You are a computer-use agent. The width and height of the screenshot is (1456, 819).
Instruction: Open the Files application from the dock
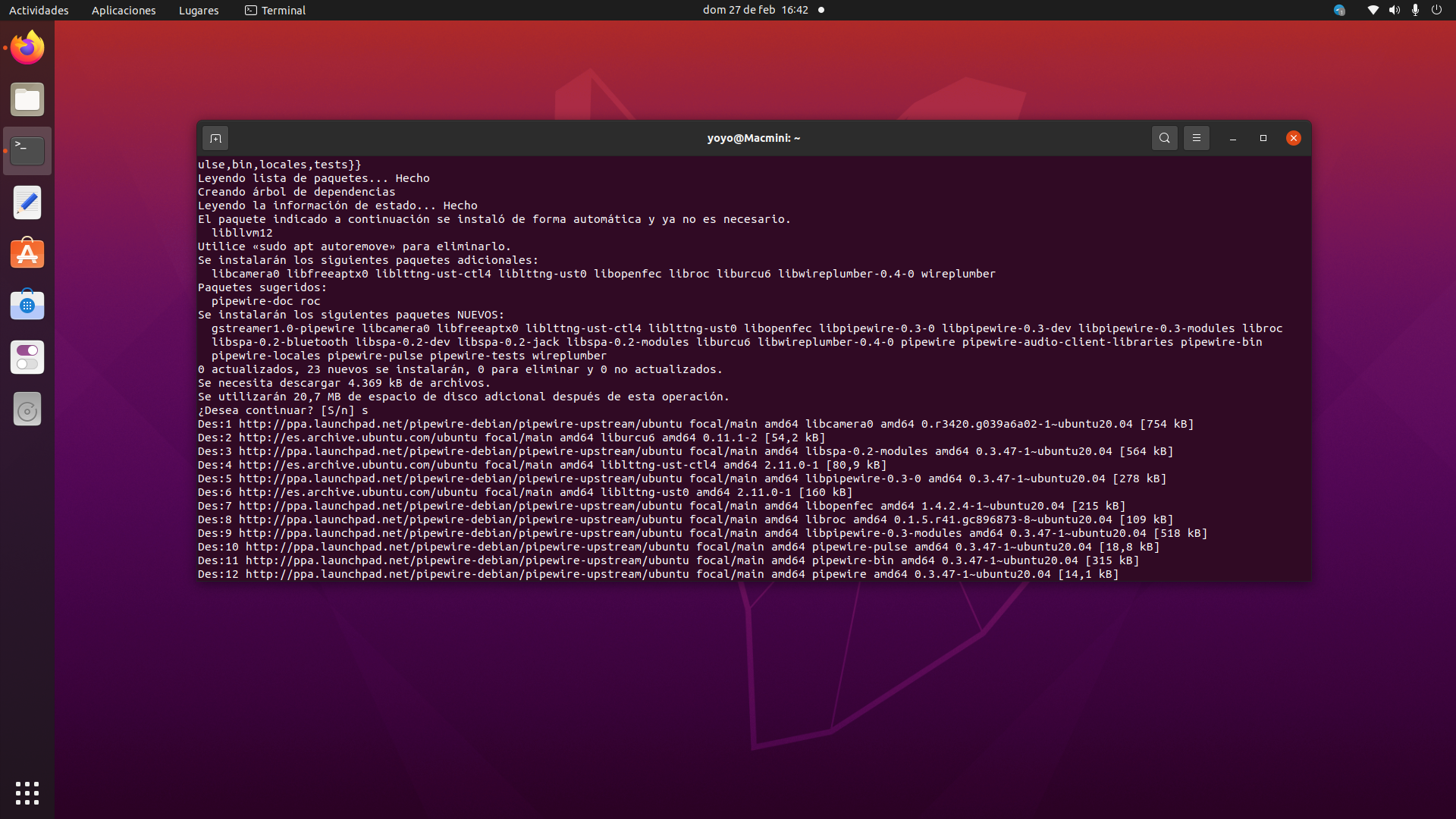[27, 99]
